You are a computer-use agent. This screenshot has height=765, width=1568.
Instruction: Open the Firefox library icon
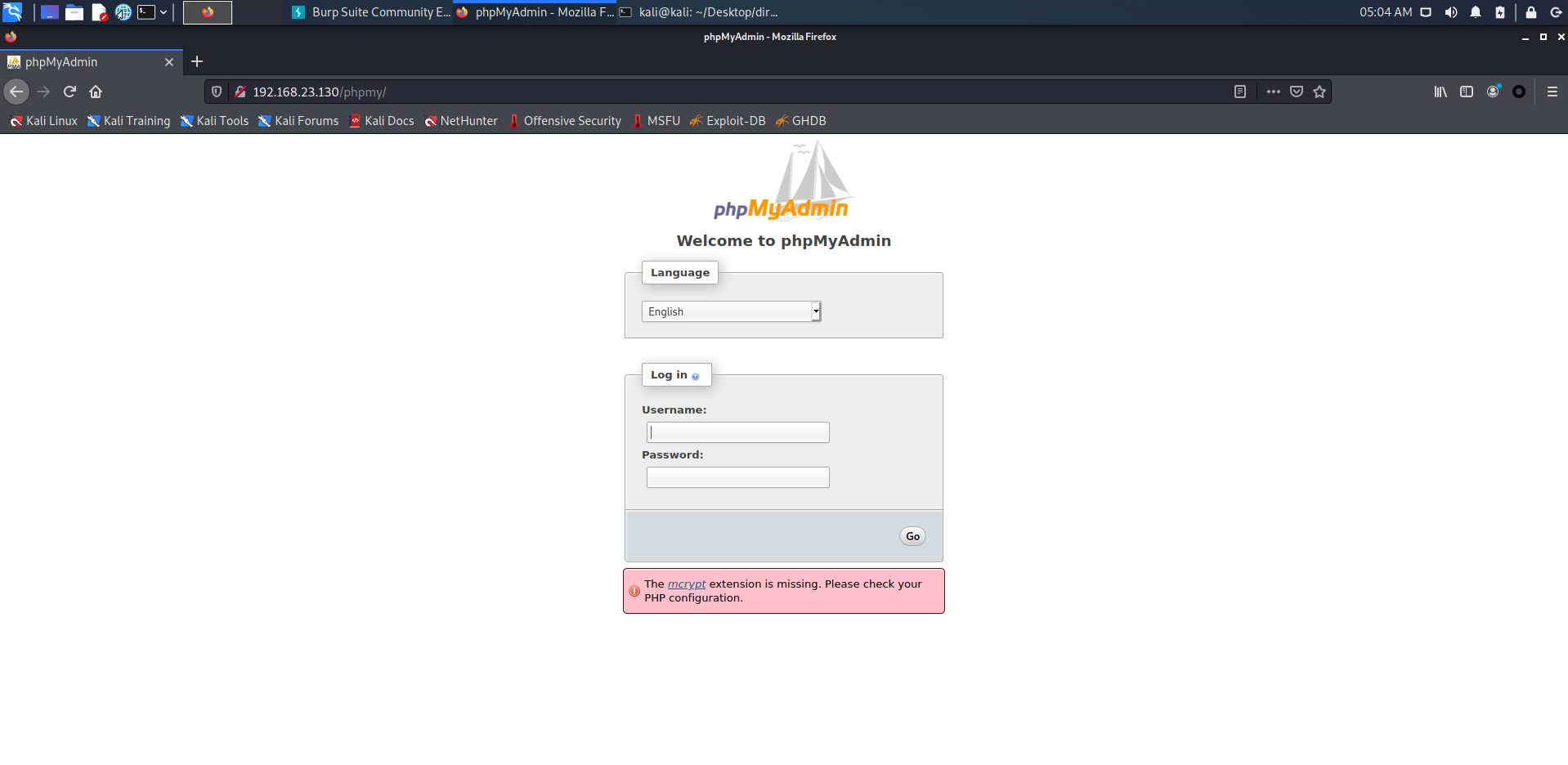point(1440,92)
